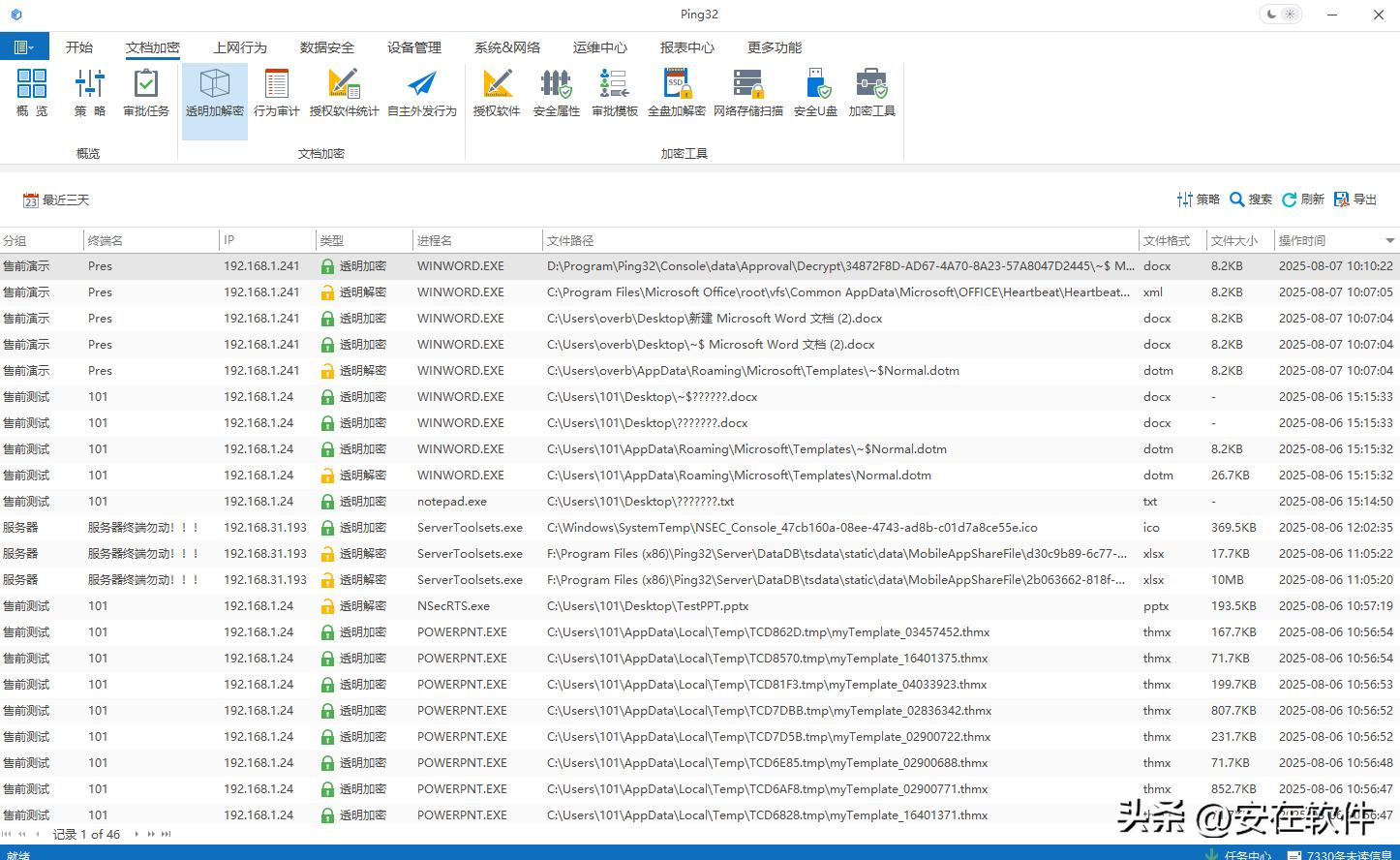Switch to the 数据安全 tab
1400x860 pixels.
point(326,47)
